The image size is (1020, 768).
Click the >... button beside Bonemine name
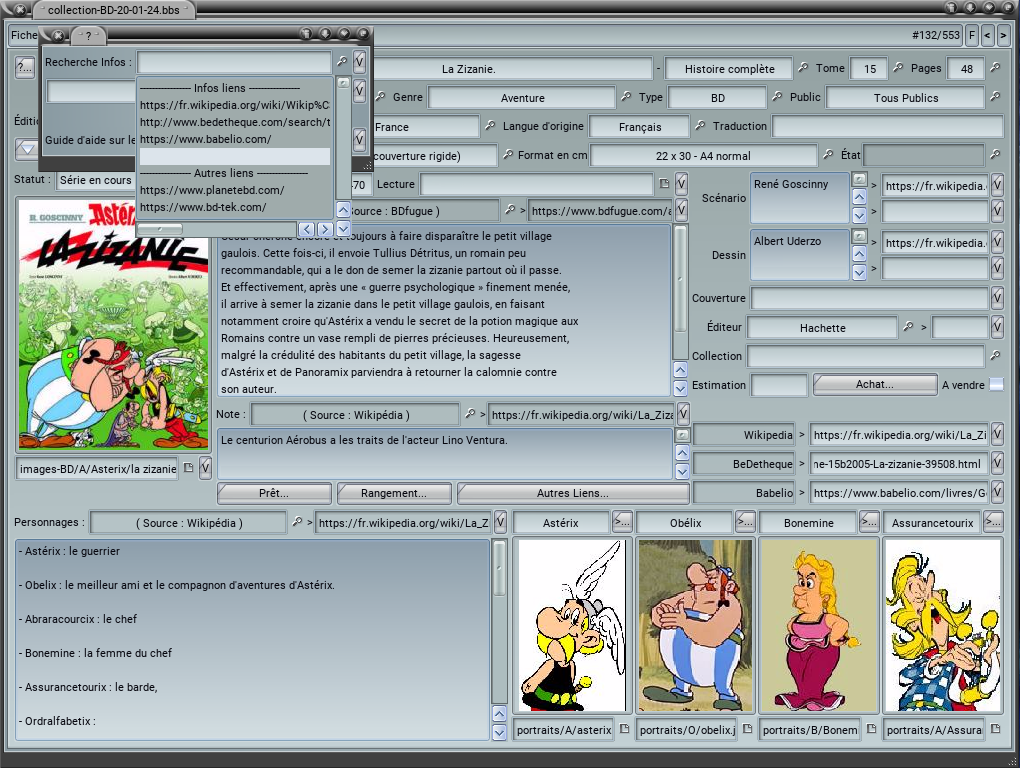pyautogui.click(x=868, y=520)
